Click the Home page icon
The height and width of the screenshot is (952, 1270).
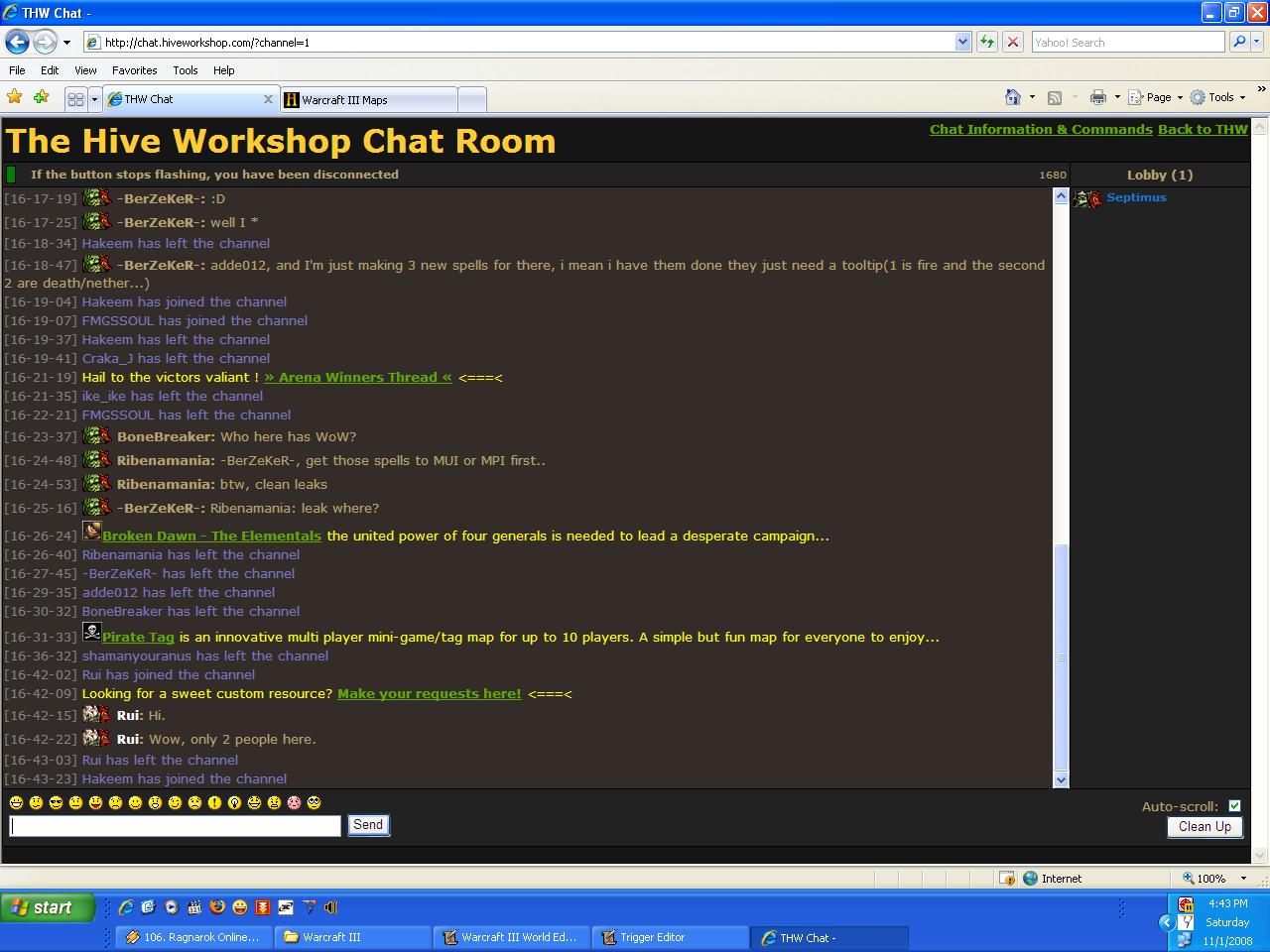coord(1013,97)
